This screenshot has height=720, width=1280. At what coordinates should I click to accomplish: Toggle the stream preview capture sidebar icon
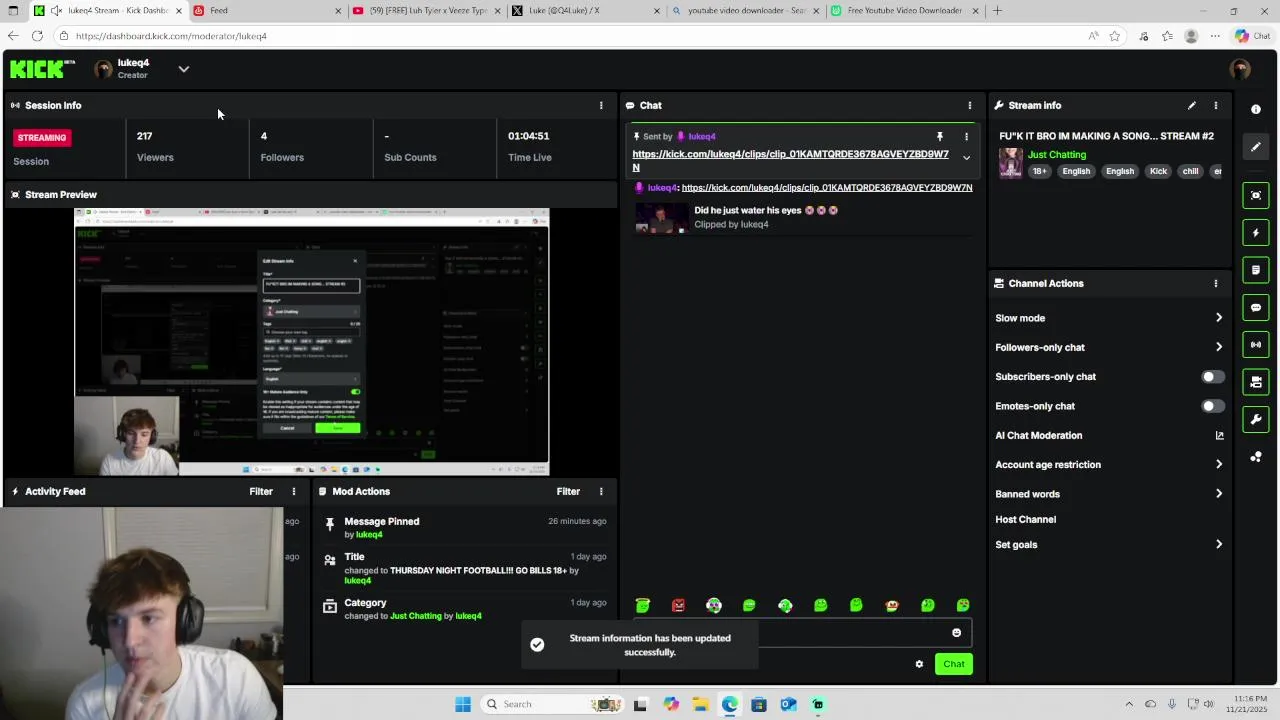[1256, 195]
